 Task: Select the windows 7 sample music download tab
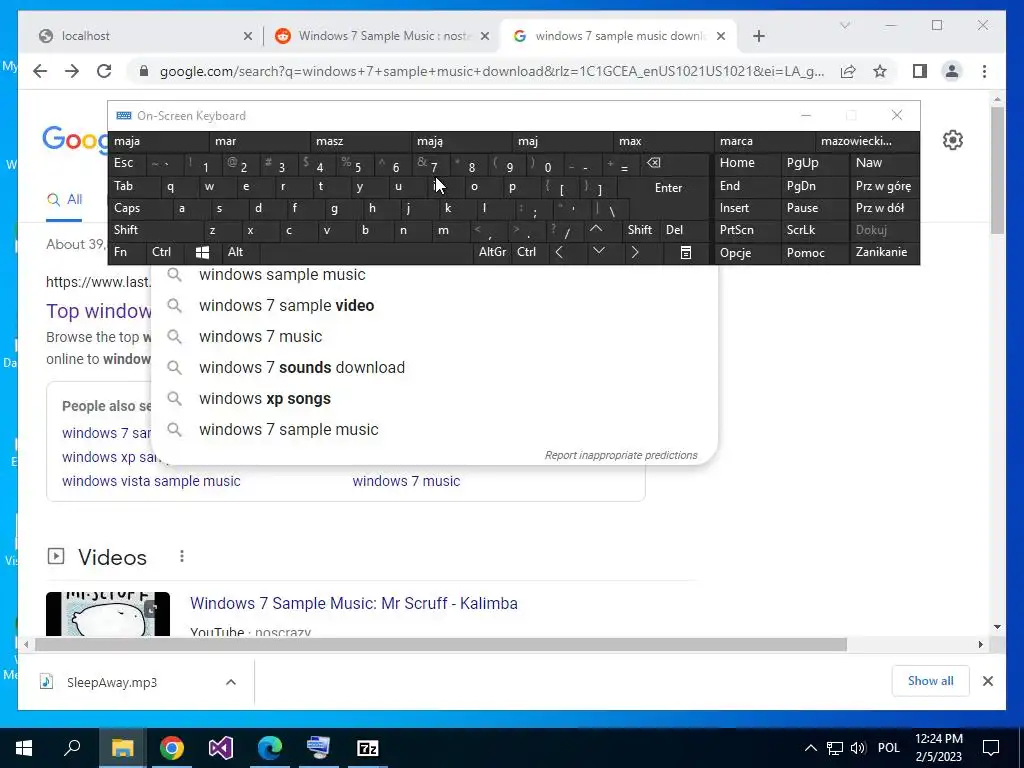point(618,36)
